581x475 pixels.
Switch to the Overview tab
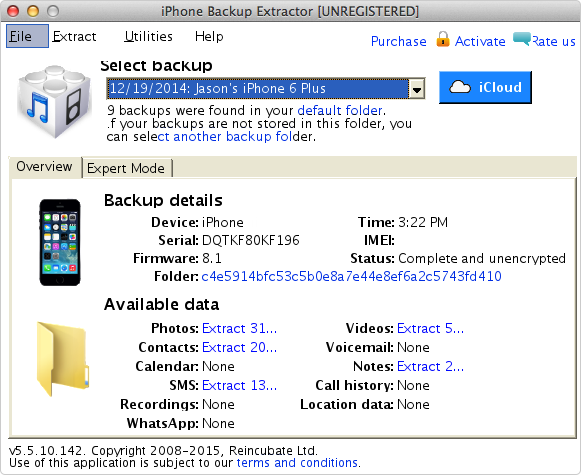coord(44,167)
